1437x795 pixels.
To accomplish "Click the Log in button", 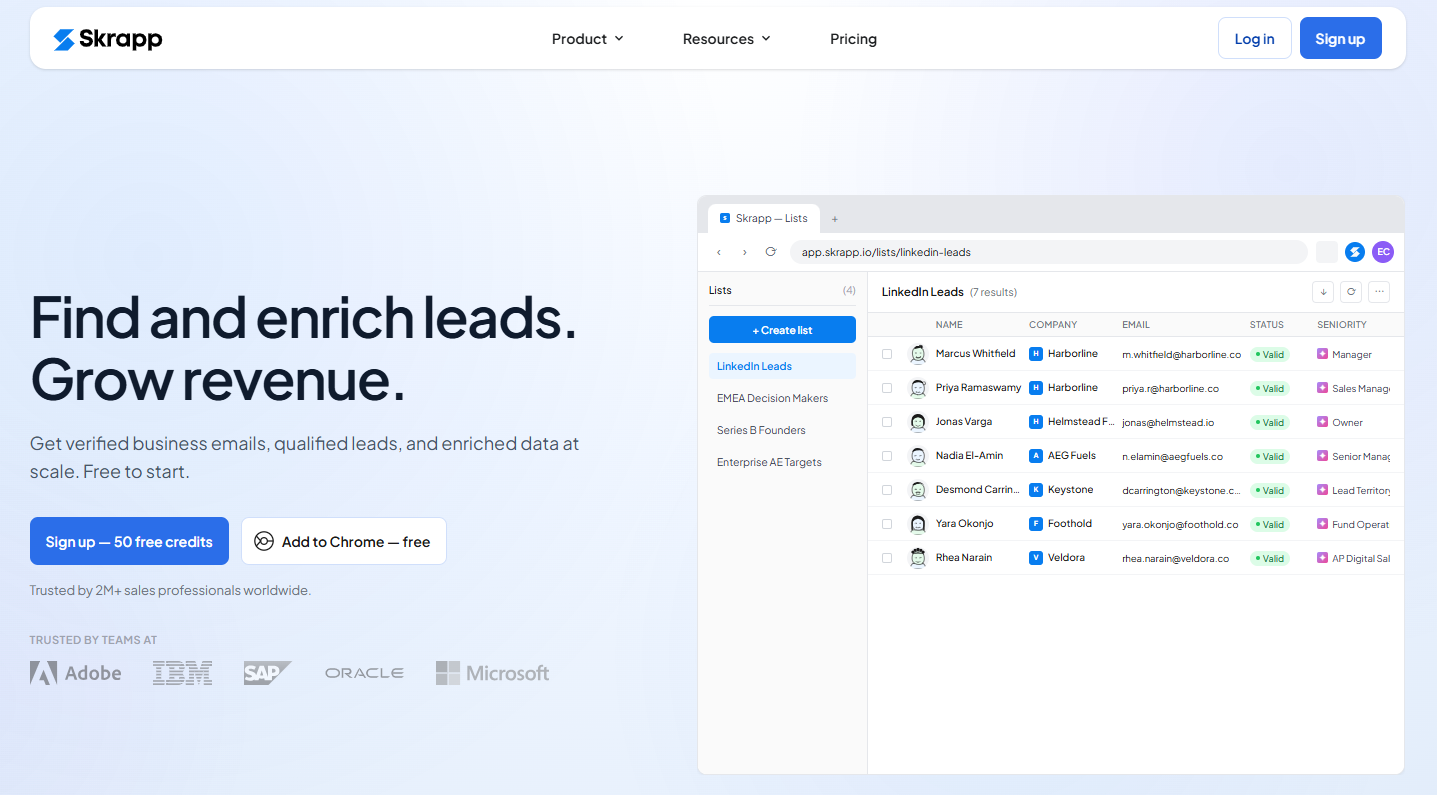I will click(x=1254, y=38).
